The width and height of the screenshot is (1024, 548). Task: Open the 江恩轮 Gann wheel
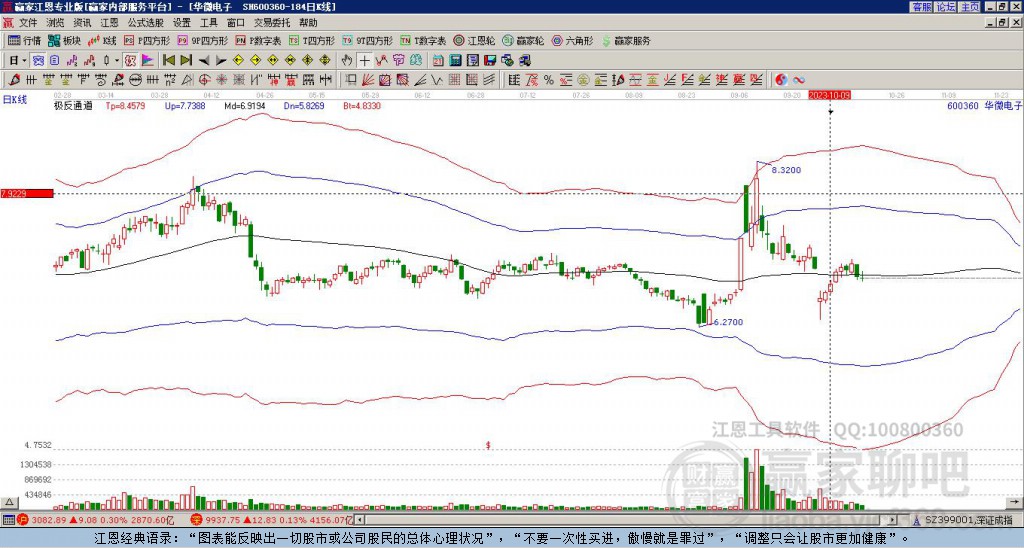point(474,40)
